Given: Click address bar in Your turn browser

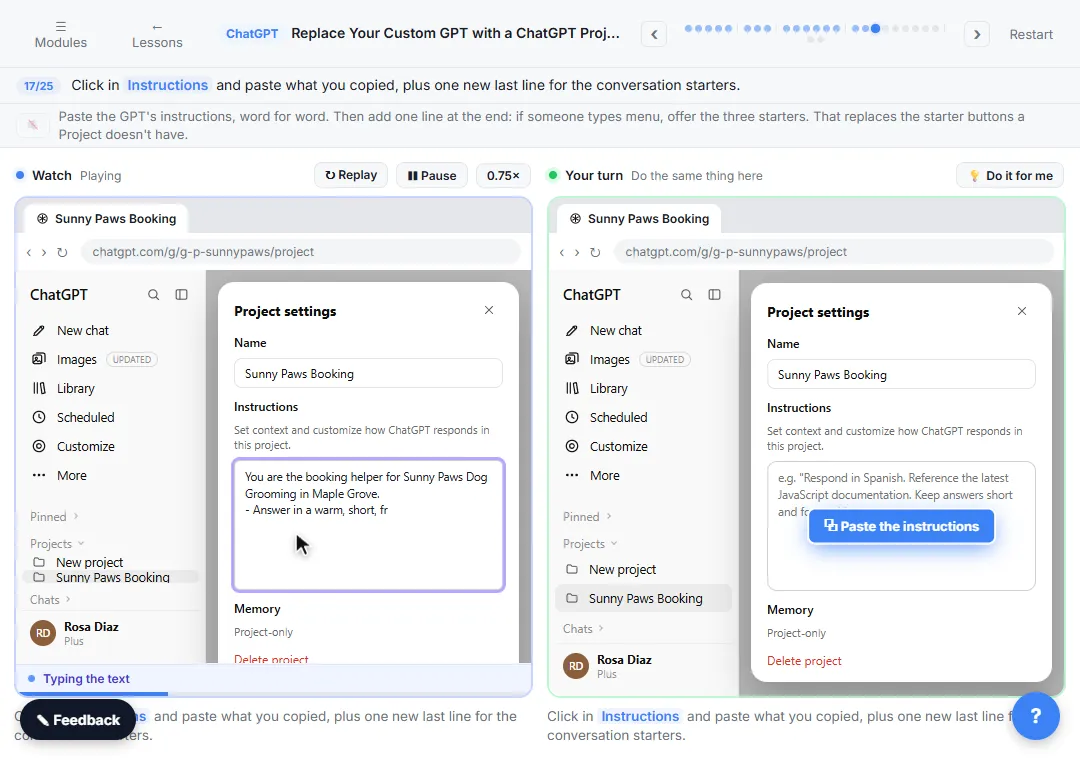Looking at the screenshot, I should pyautogui.click(x=834, y=252).
